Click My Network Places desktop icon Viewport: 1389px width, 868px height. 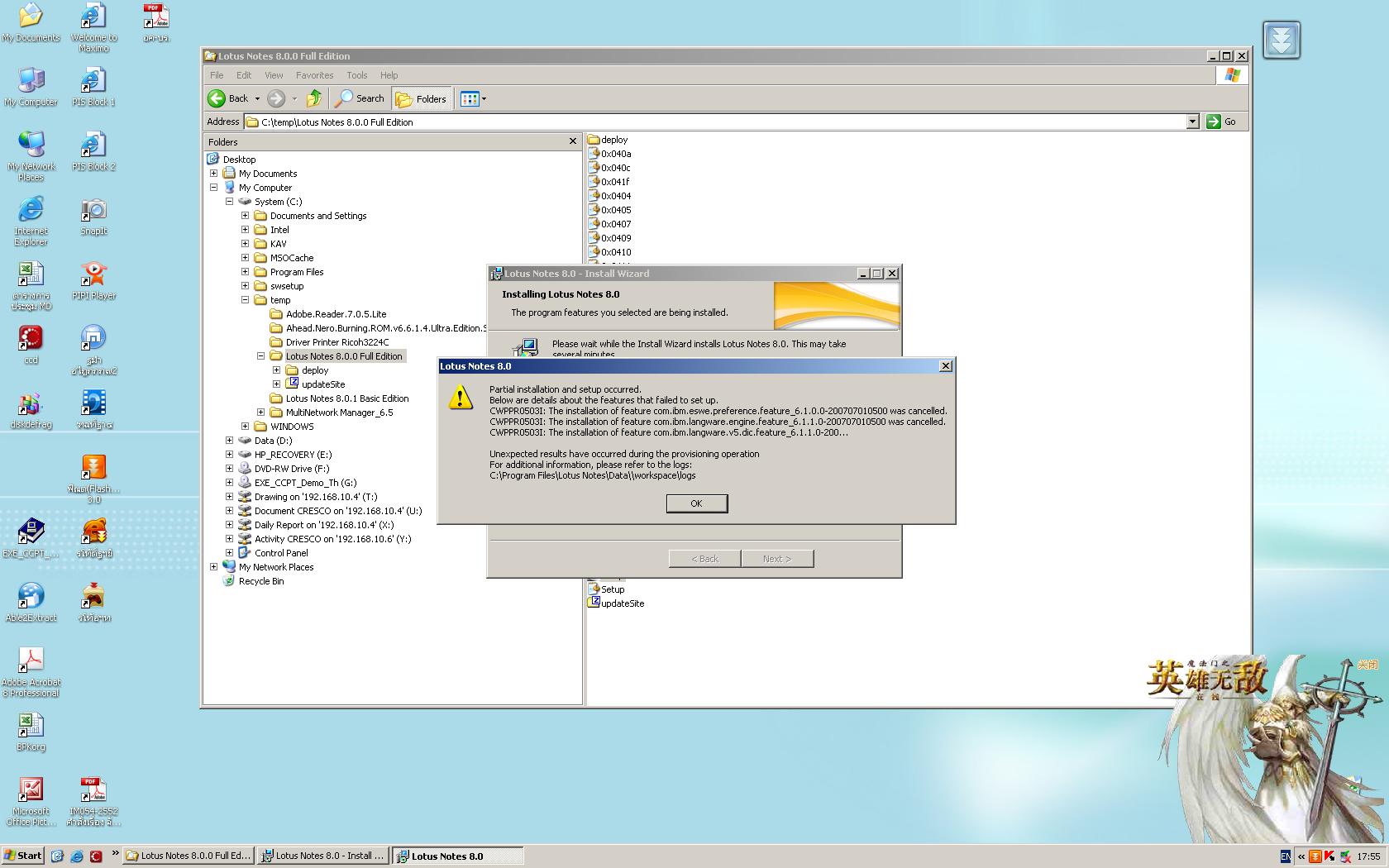coord(31,156)
